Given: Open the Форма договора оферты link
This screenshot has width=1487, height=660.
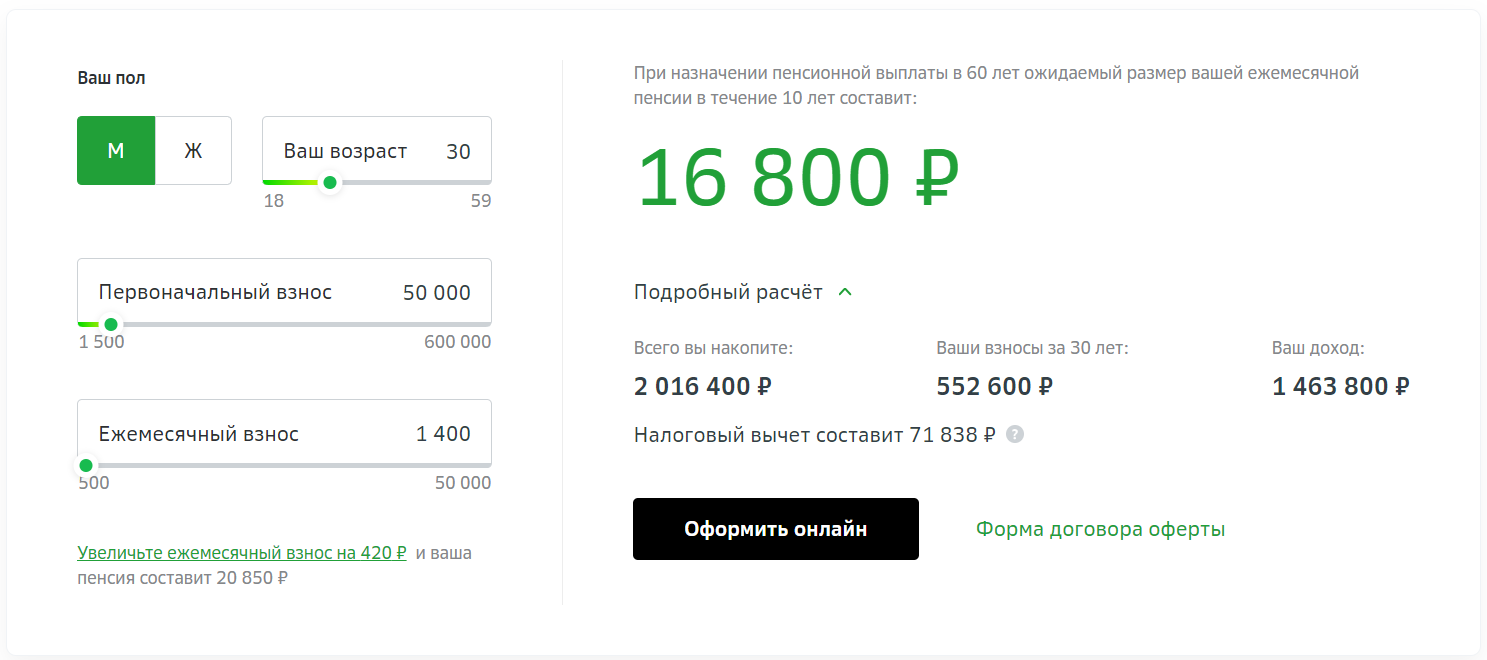Looking at the screenshot, I should [x=1099, y=528].
